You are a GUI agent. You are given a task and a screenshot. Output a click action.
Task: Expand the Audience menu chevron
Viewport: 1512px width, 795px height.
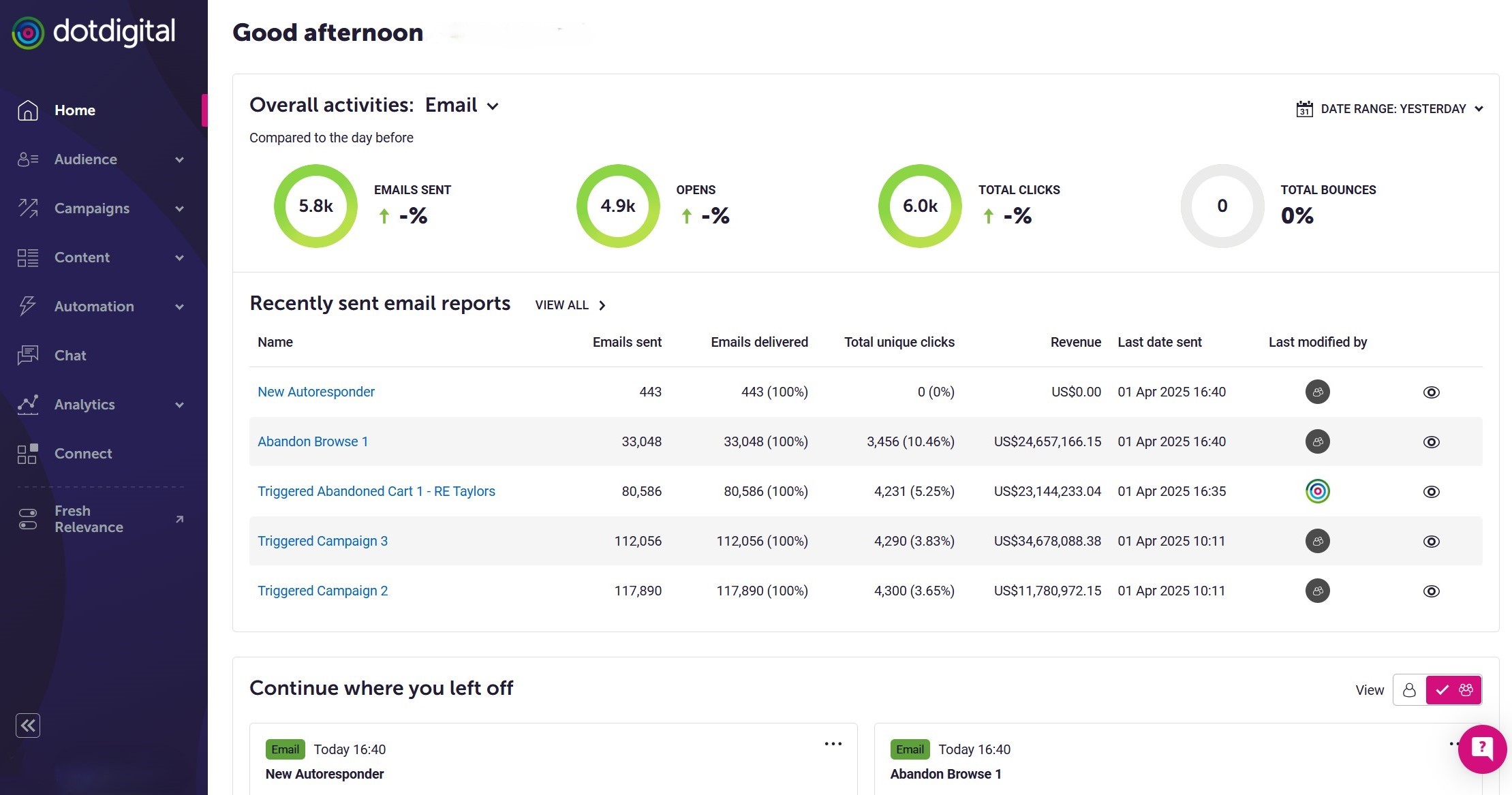click(179, 159)
